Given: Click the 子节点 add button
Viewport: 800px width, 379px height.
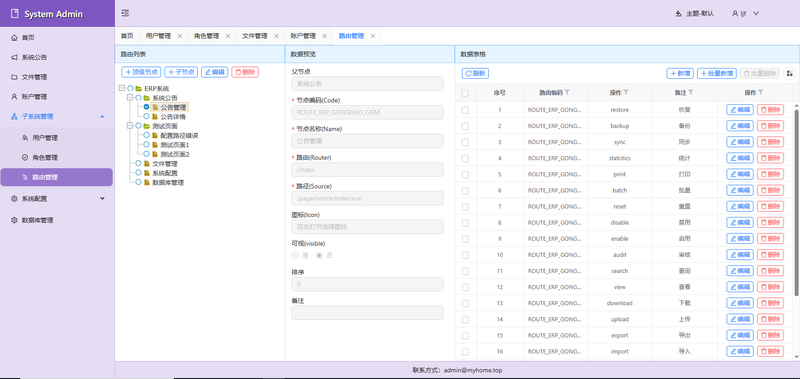Looking at the screenshot, I should pos(181,72).
